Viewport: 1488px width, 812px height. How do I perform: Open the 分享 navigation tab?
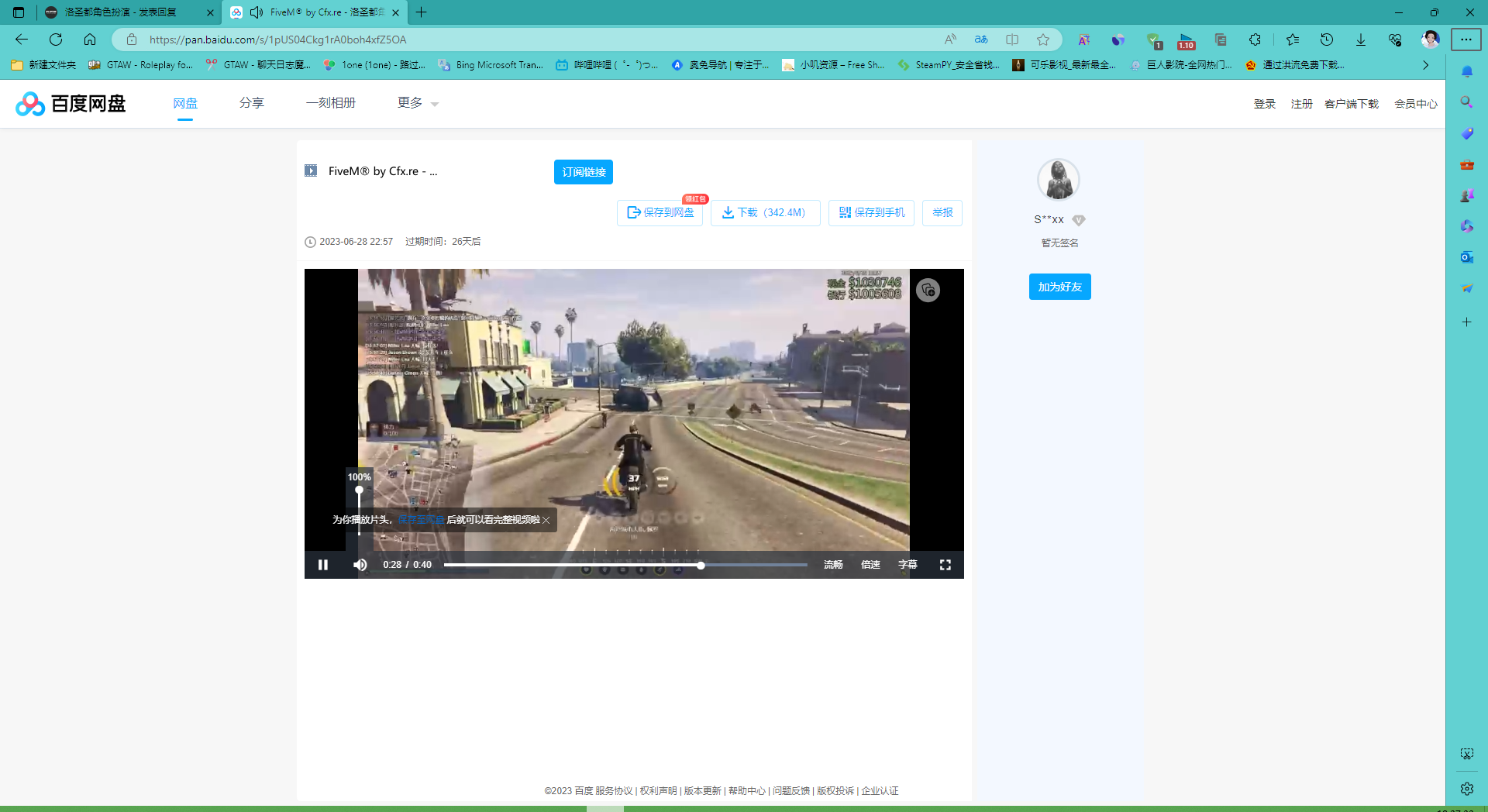coord(252,103)
